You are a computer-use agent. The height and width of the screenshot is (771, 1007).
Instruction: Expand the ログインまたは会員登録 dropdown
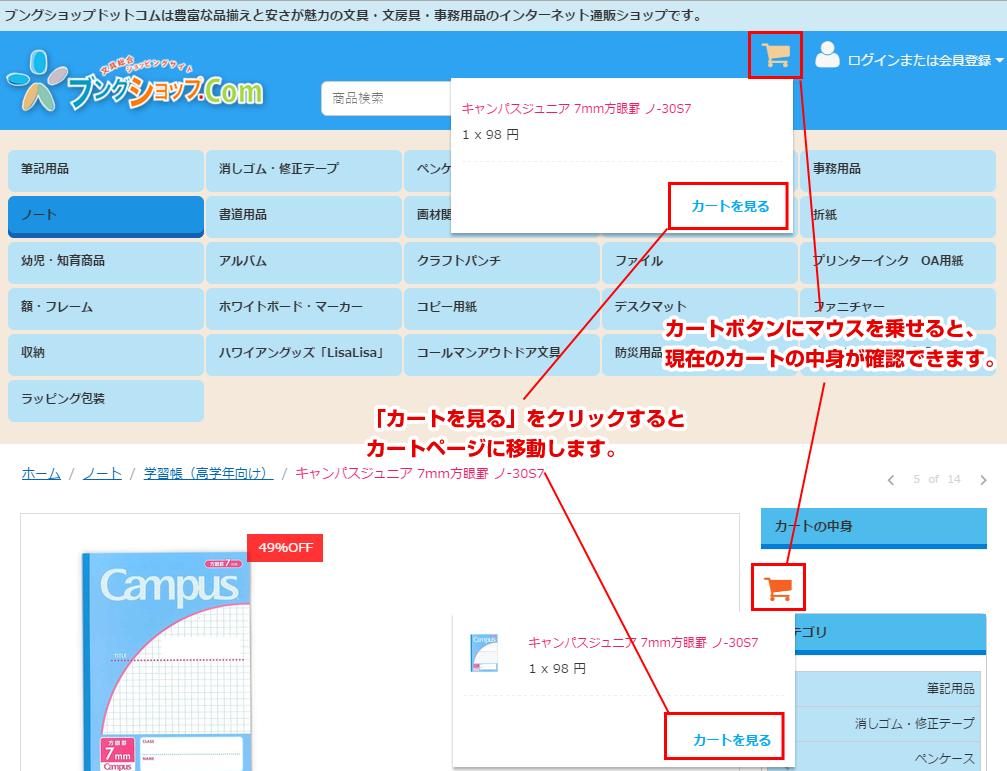click(925, 60)
